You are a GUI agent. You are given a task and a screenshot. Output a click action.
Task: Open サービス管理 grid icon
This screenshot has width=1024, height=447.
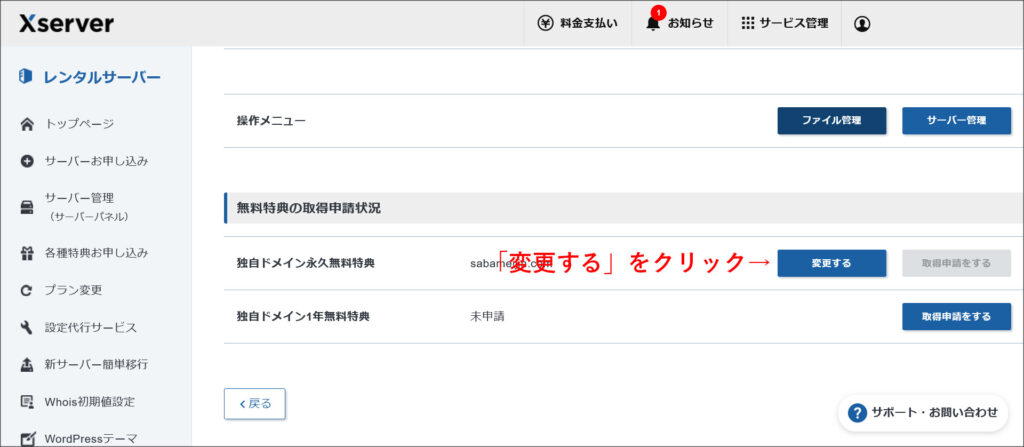pyautogui.click(x=748, y=24)
